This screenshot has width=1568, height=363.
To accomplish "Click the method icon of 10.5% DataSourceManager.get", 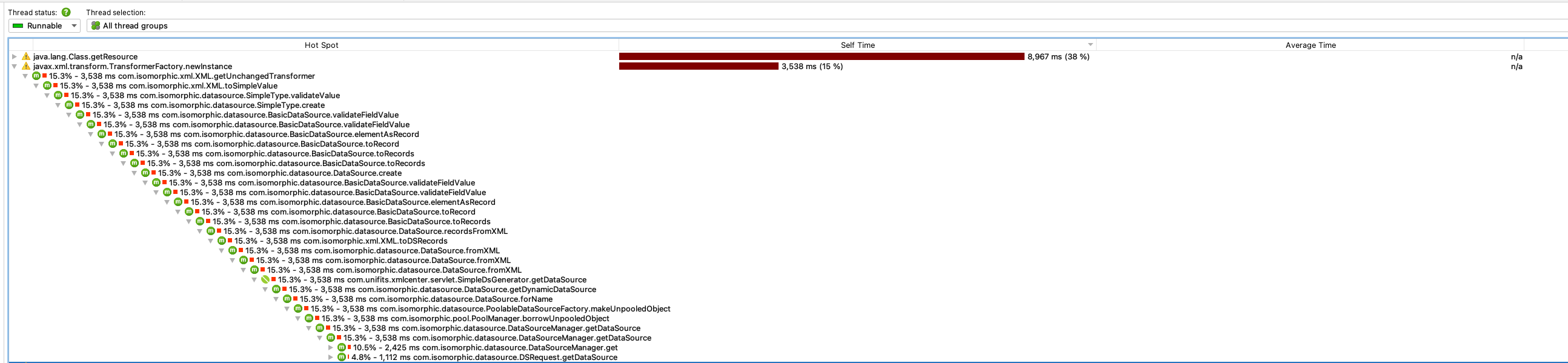I will pyautogui.click(x=342, y=348).
